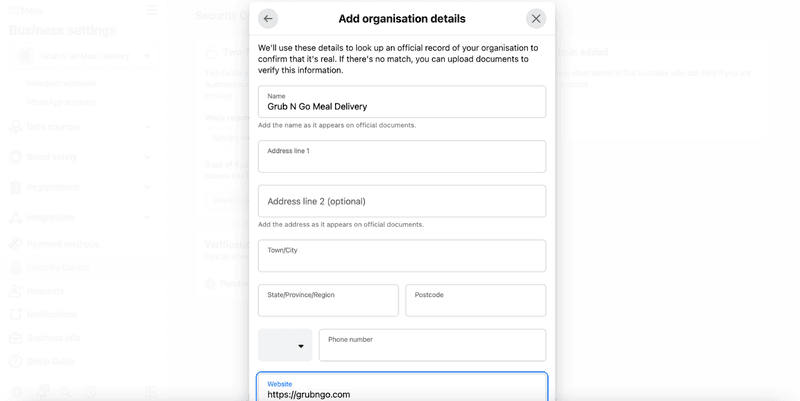The width and height of the screenshot is (800, 401).
Task: Click the Registrations clipboard icon
Action: [x=16, y=187]
